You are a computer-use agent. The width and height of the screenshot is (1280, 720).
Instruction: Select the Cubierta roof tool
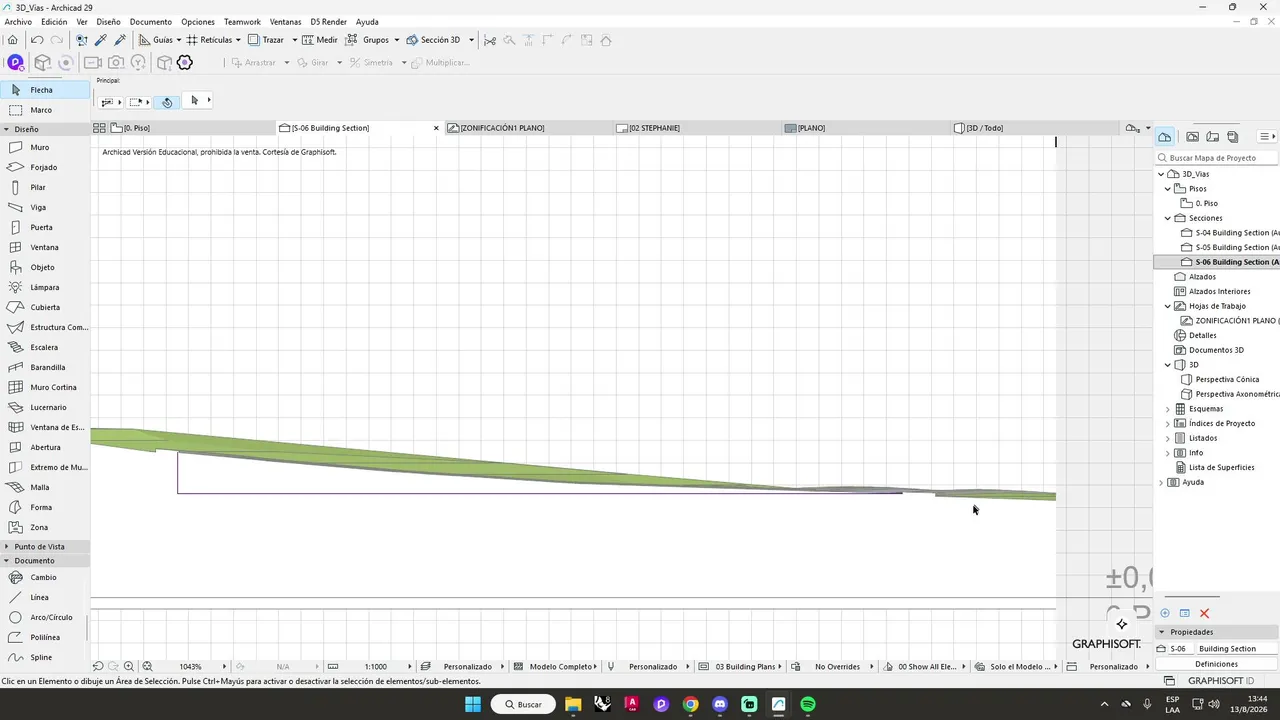44,307
